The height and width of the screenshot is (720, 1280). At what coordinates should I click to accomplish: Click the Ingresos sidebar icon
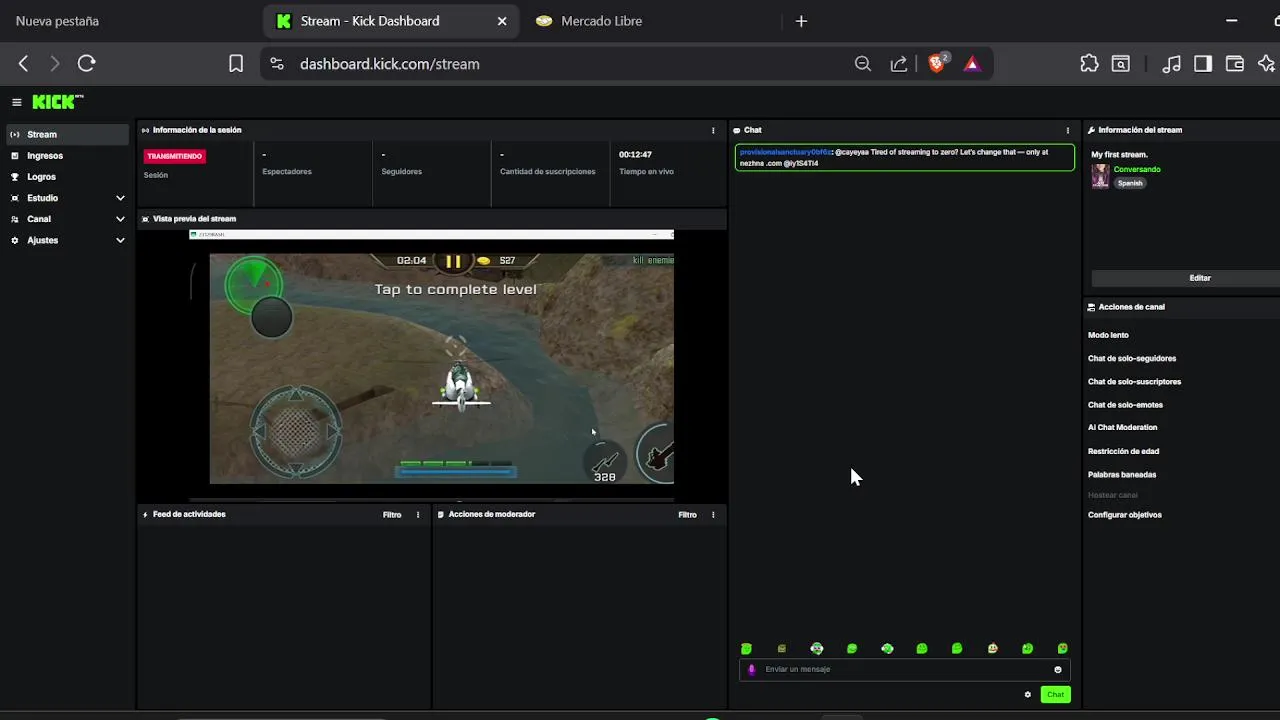[15, 156]
